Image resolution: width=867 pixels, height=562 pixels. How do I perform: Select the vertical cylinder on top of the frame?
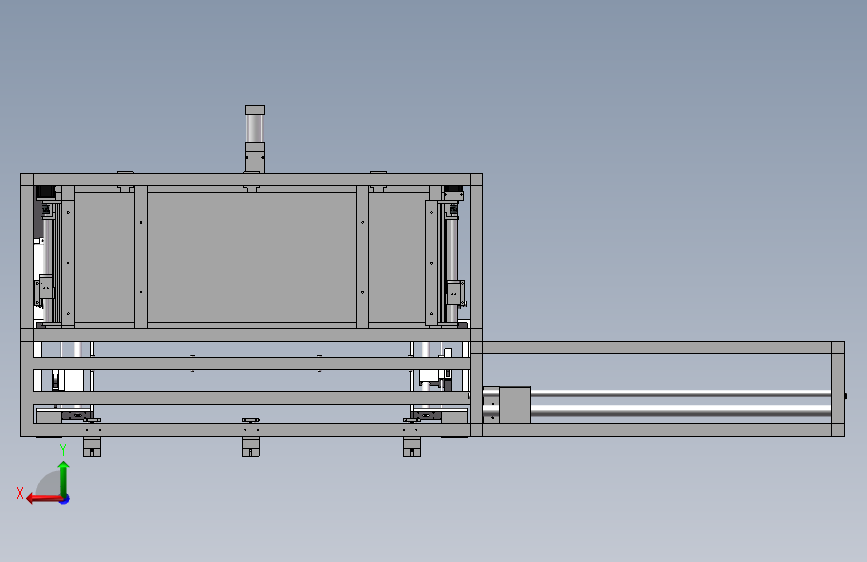(x=255, y=139)
